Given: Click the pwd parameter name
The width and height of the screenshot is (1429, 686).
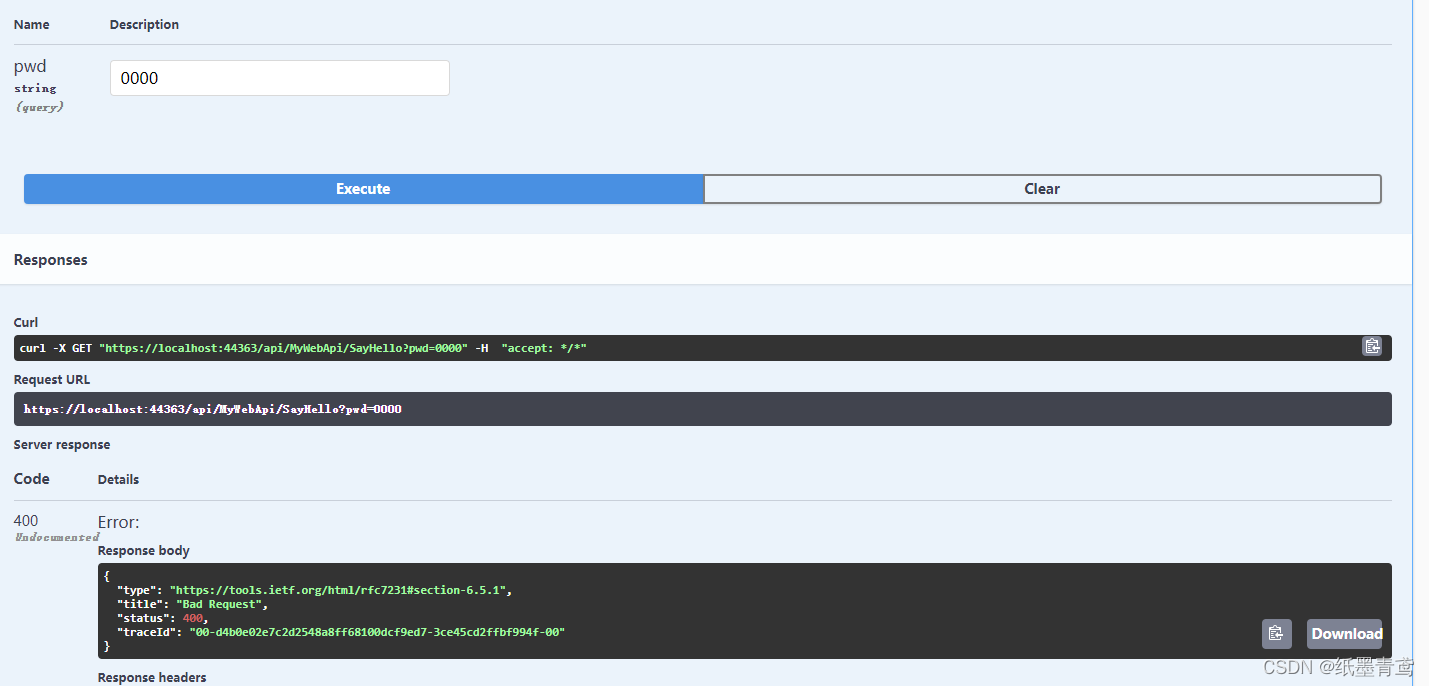Looking at the screenshot, I should [30, 67].
